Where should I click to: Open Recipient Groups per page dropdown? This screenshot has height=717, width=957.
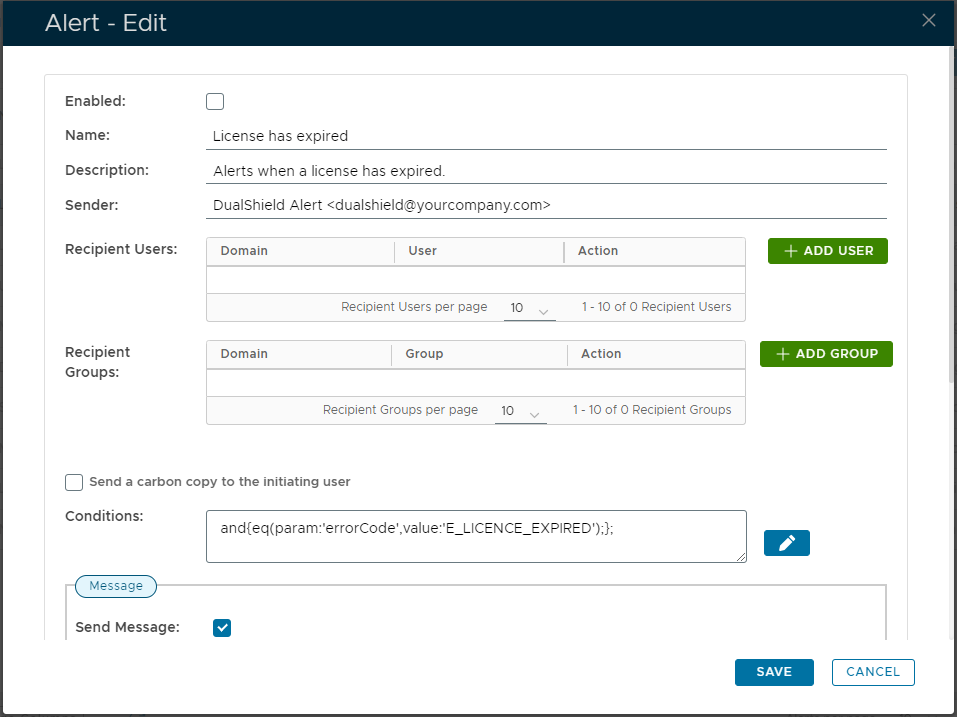(x=520, y=411)
